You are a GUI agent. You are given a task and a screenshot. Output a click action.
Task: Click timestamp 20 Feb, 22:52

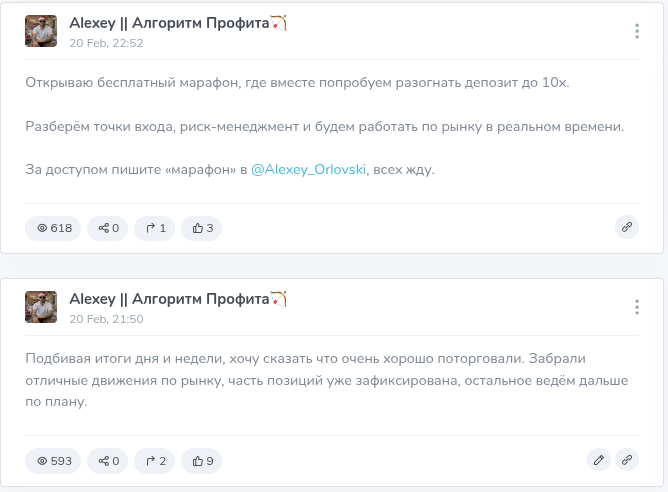(x=107, y=43)
